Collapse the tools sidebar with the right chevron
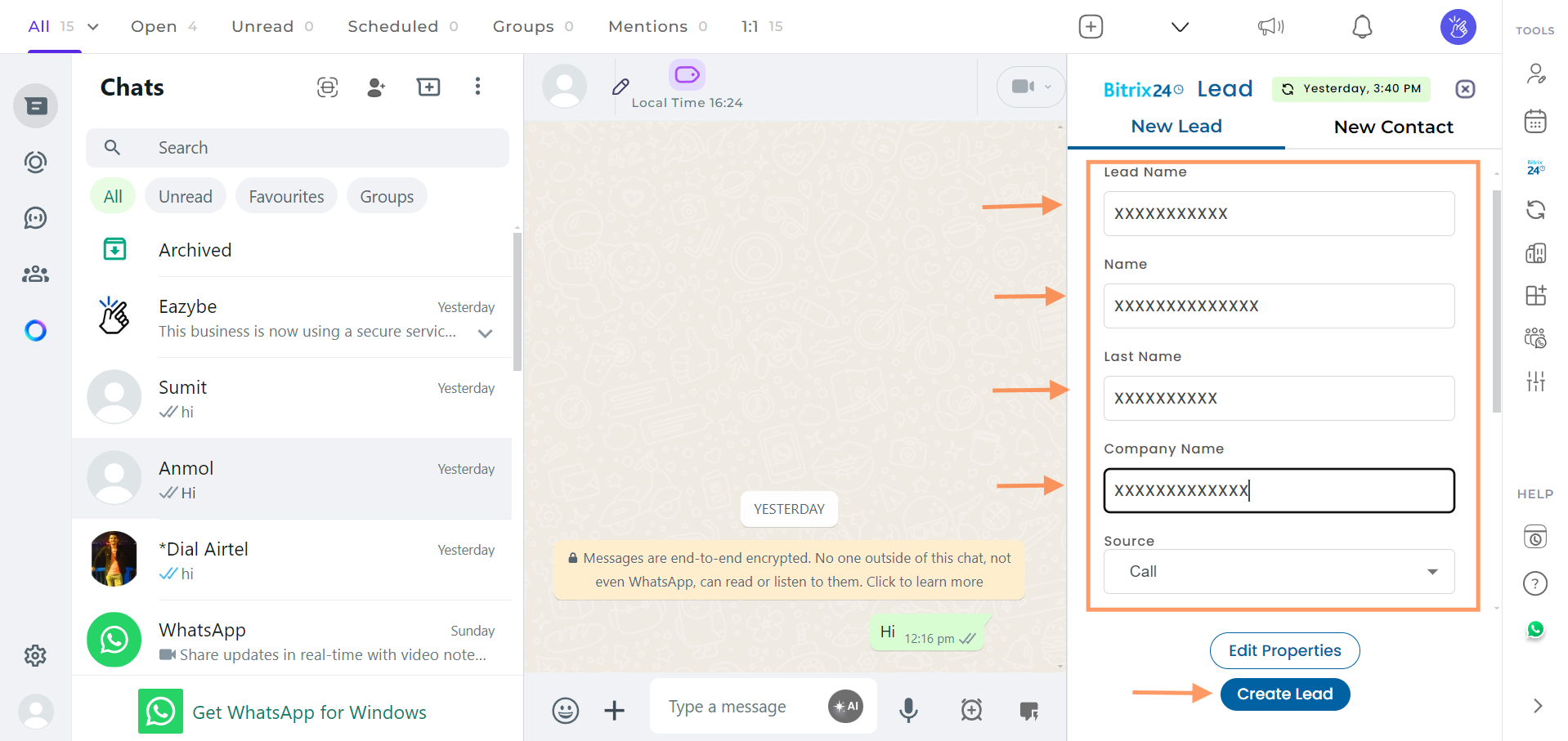This screenshot has width=1568, height=741. 1538,706
